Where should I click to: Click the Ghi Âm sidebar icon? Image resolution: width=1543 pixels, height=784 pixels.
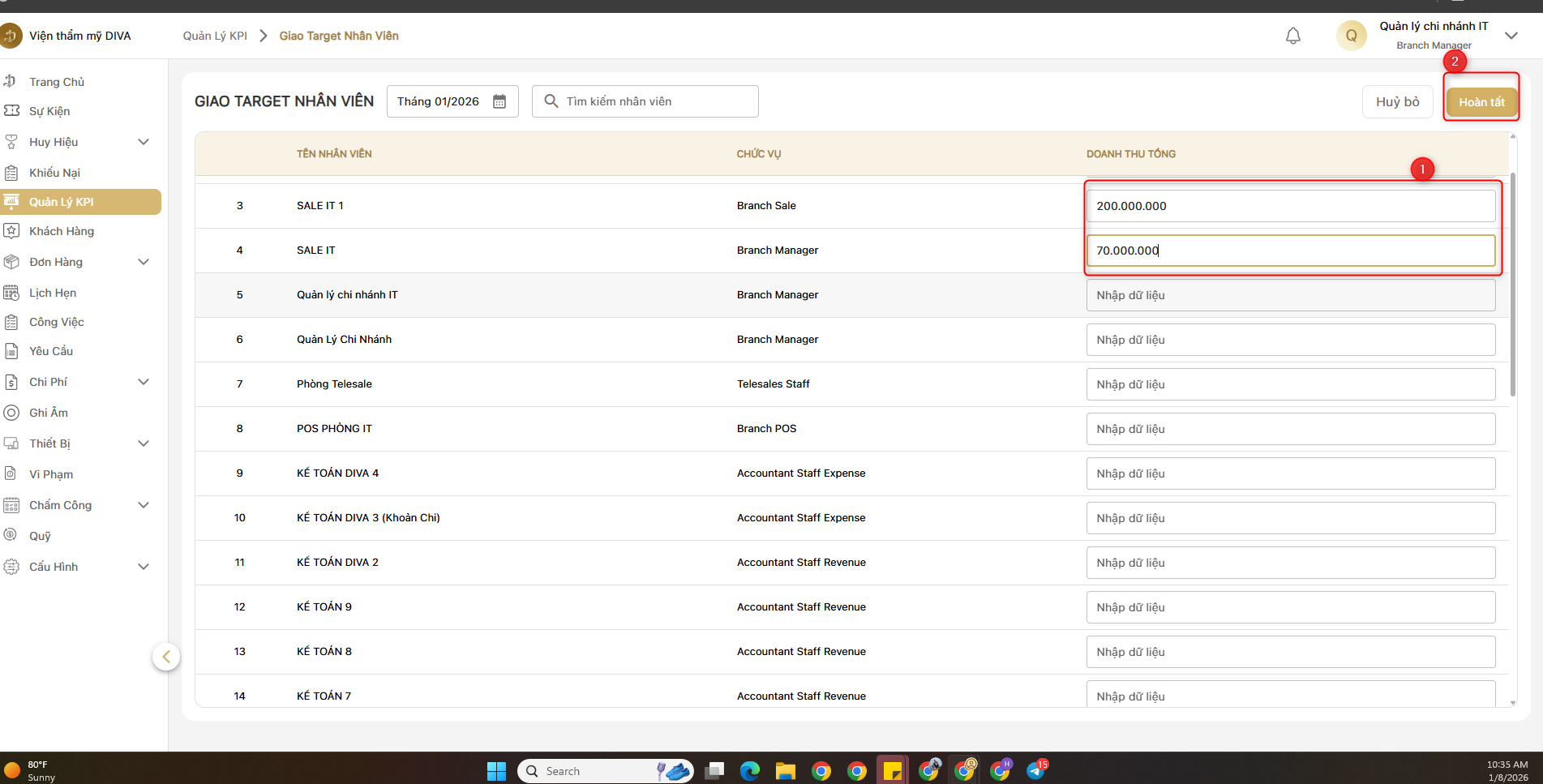[x=11, y=413]
